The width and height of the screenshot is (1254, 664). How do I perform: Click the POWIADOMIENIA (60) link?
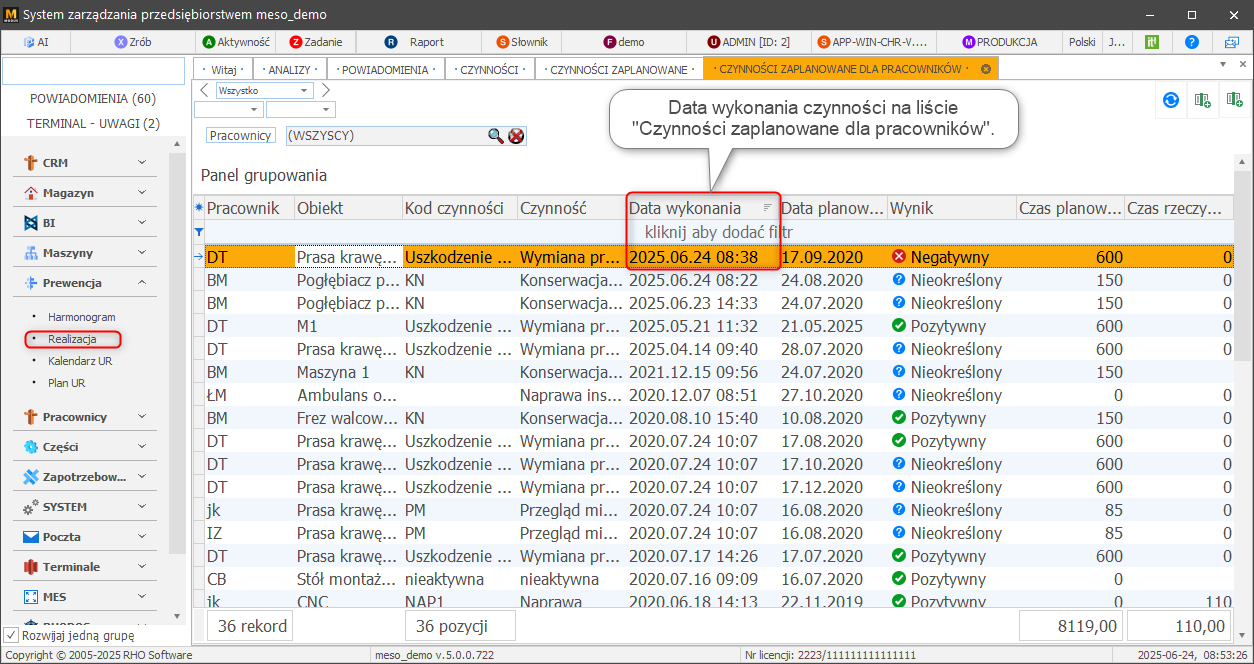pyautogui.click(x=93, y=99)
